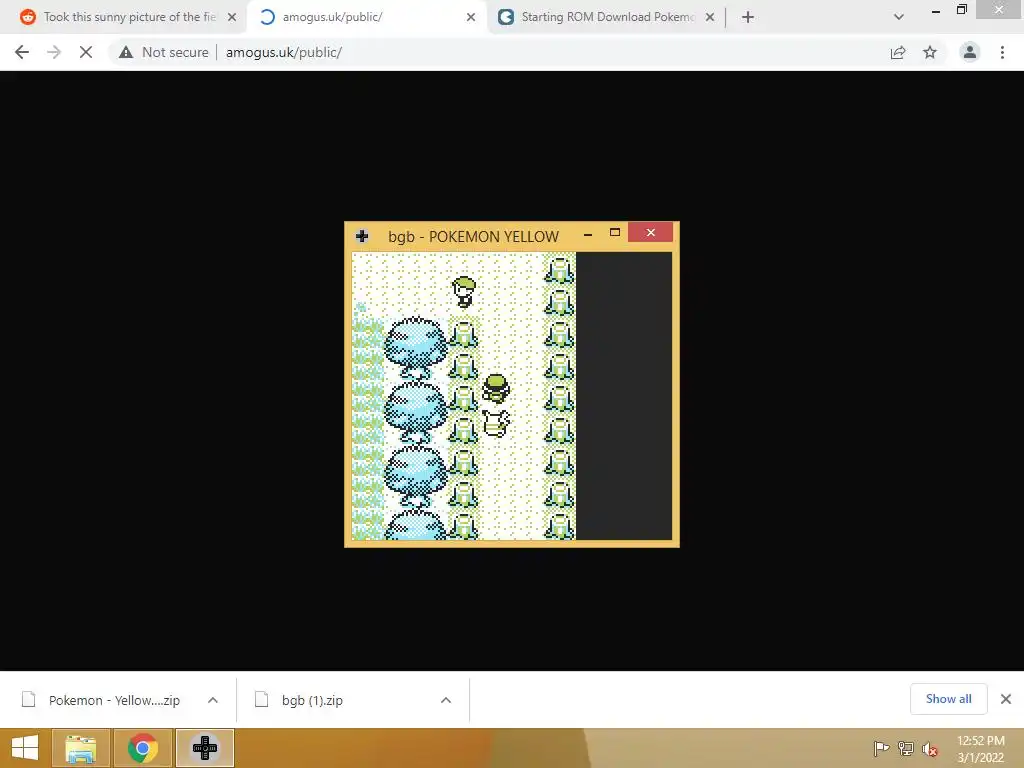Switch to the Reddit sunny picture tab

point(129,17)
